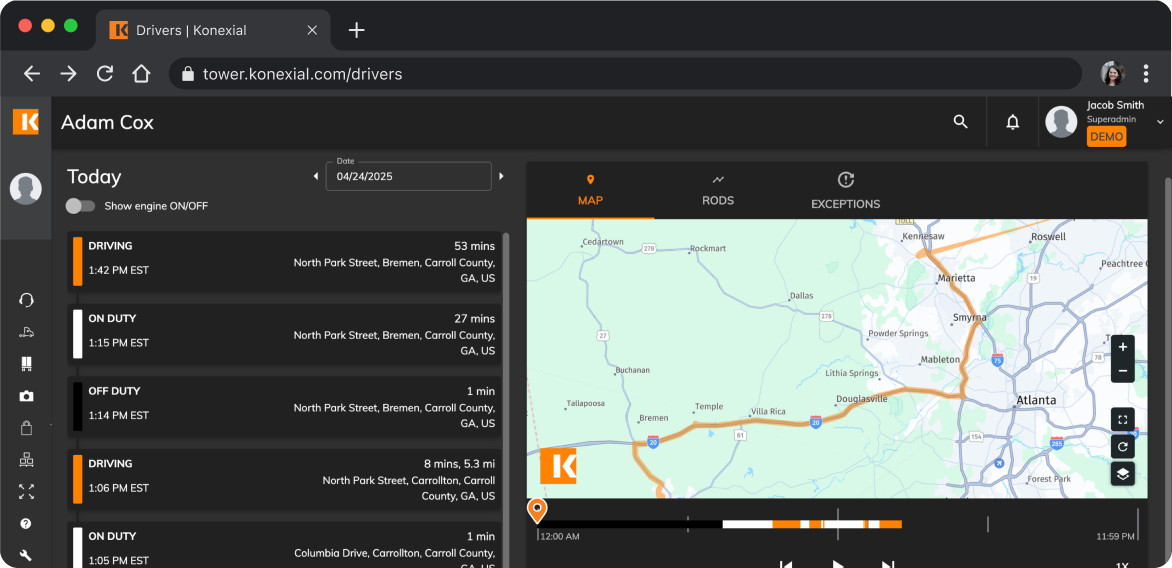Click the status list scrollbar
The height and width of the screenshot is (568, 1172).
(x=506, y=400)
